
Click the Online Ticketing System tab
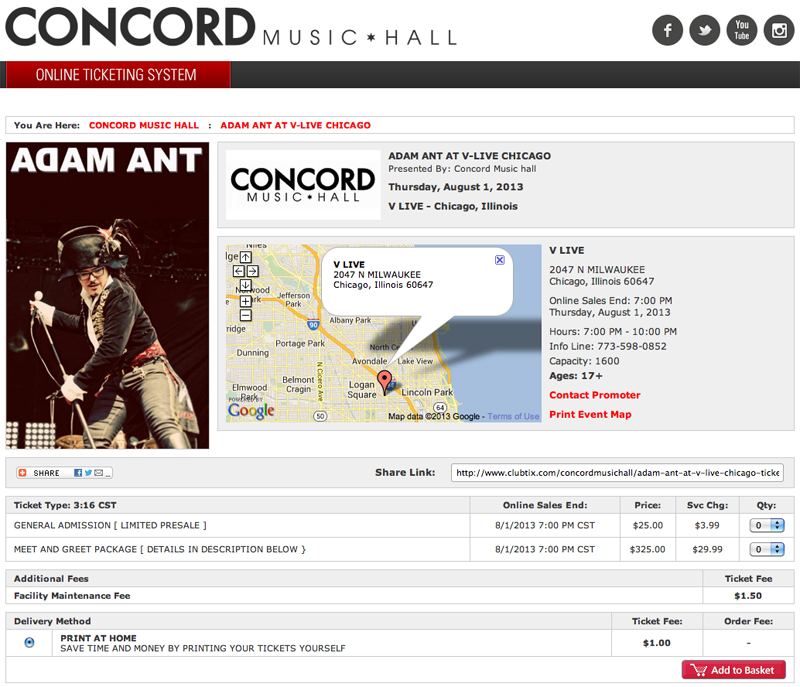pos(116,75)
